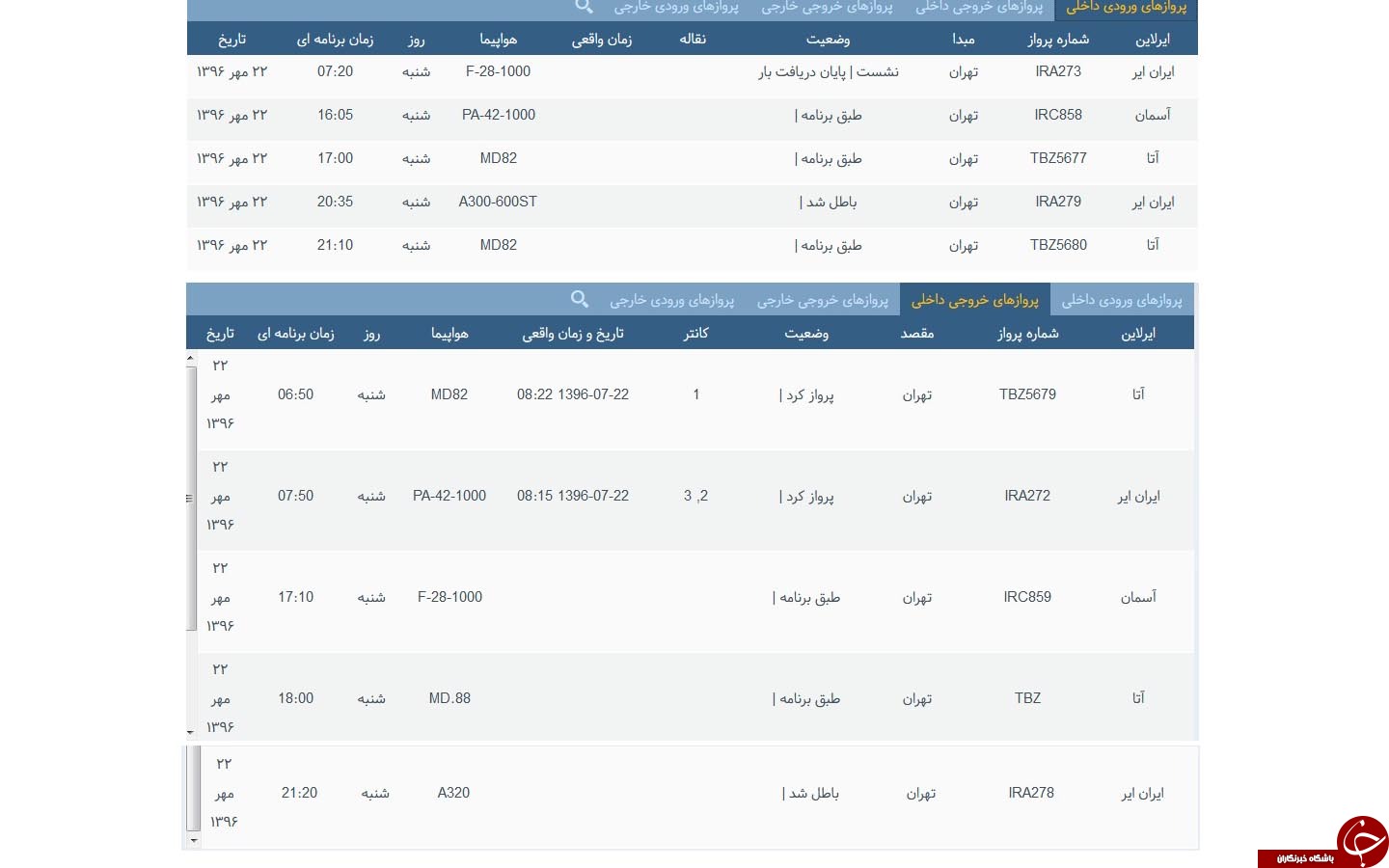Viewport: 1389px width, 868px height.
Task: Click flight number TBZ5680
Action: point(1058,245)
